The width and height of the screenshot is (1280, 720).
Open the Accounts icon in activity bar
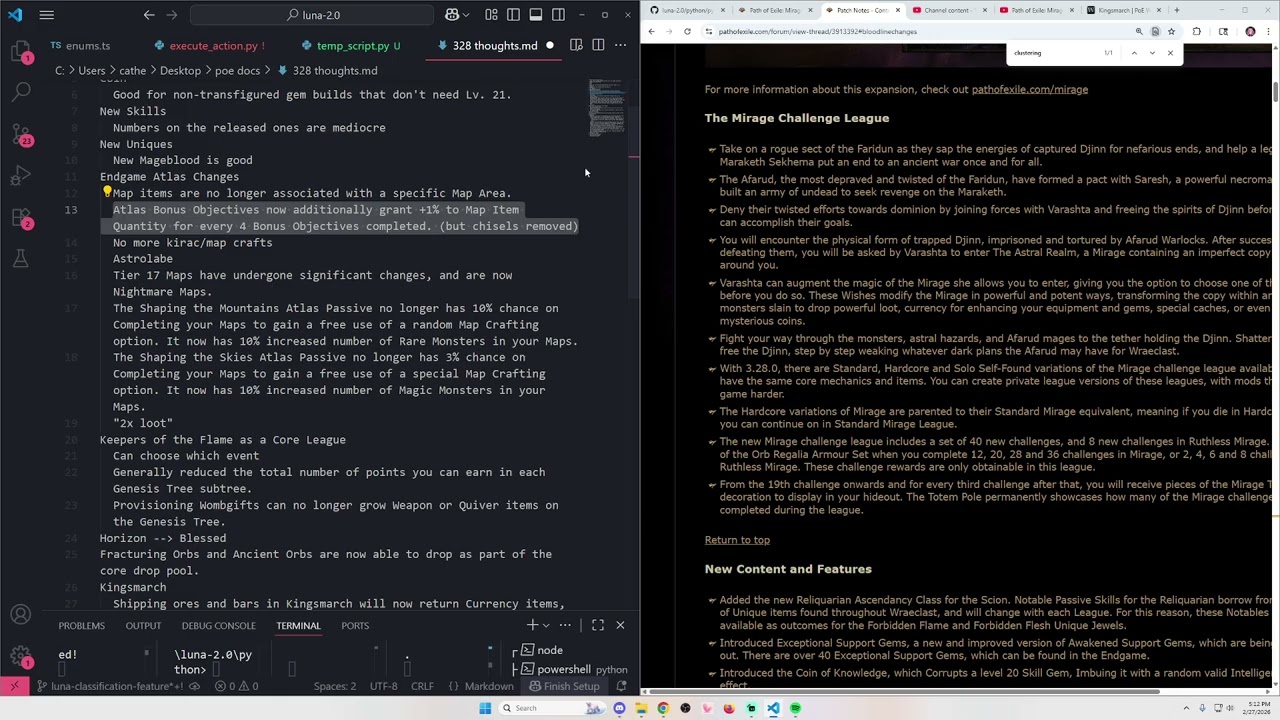21,615
